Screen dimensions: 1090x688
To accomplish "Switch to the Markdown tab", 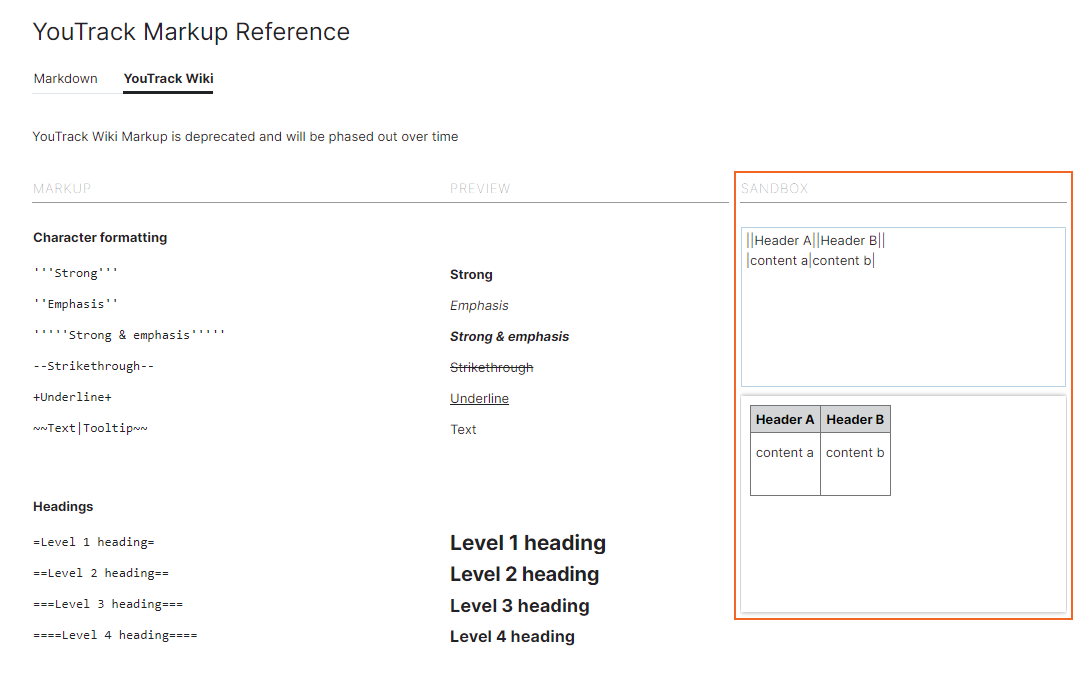I will 66,78.
